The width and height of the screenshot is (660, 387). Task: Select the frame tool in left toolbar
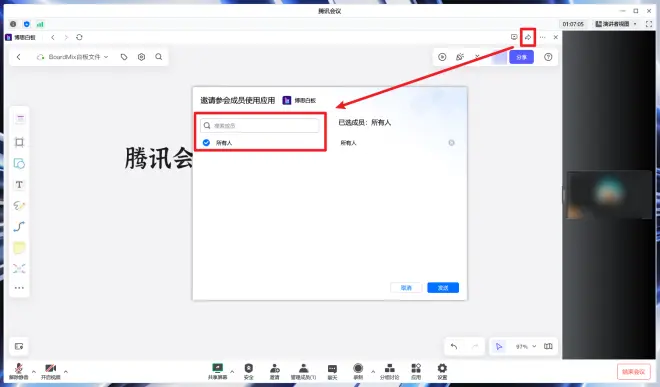19,142
